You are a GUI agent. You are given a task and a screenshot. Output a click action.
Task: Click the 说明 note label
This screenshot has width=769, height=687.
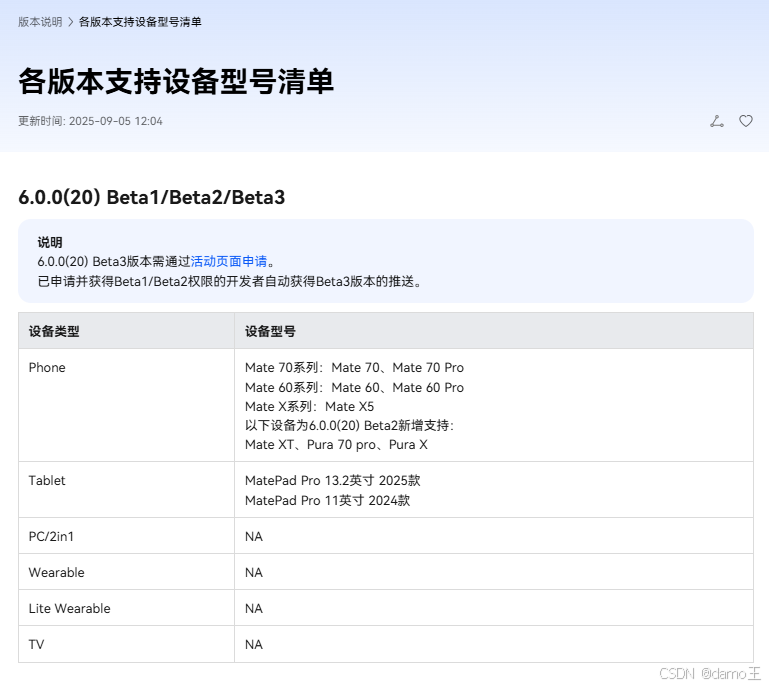50,242
